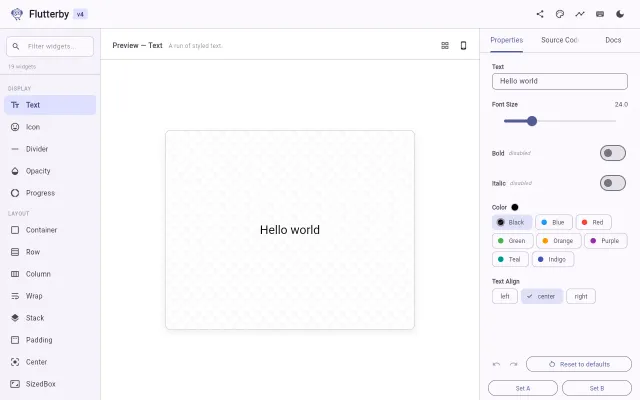Select the Opacity widget in sidebar
Image resolution: width=640 pixels, height=400 pixels.
click(x=50, y=171)
